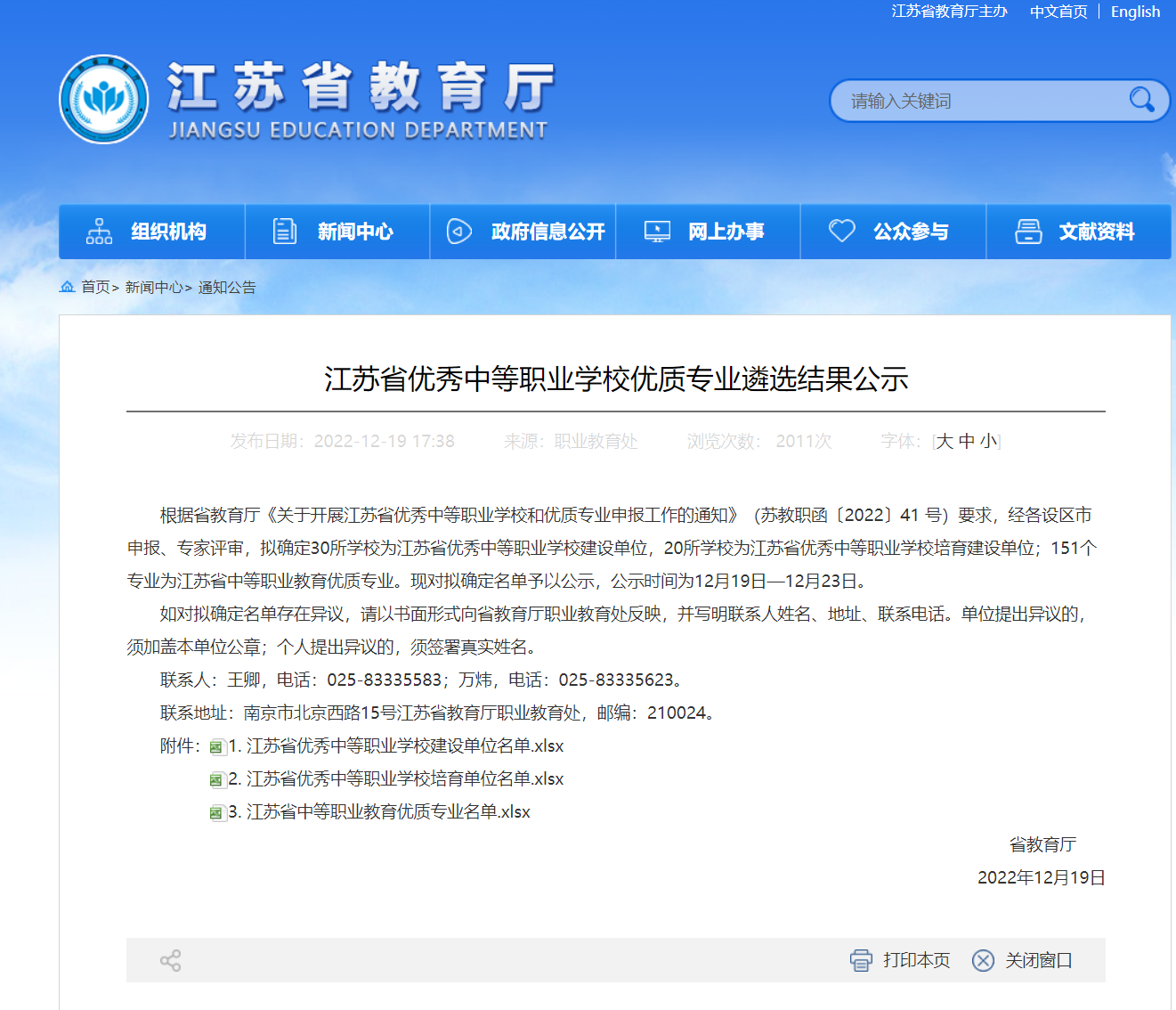Go to the 文献资料 section
The width and height of the screenshot is (1176, 1010).
tap(1078, 232)
